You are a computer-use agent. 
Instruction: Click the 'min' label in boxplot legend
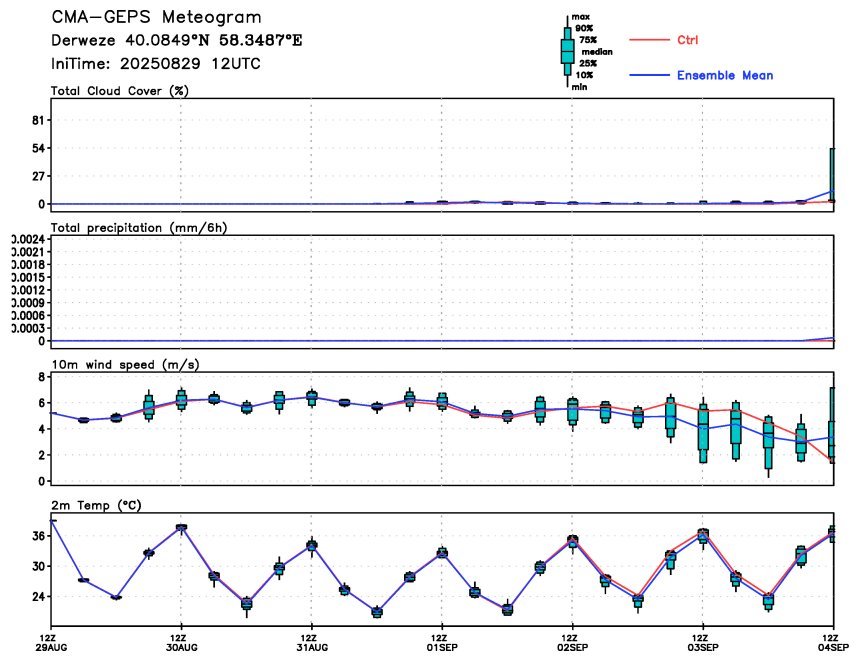tap(579, 87)
